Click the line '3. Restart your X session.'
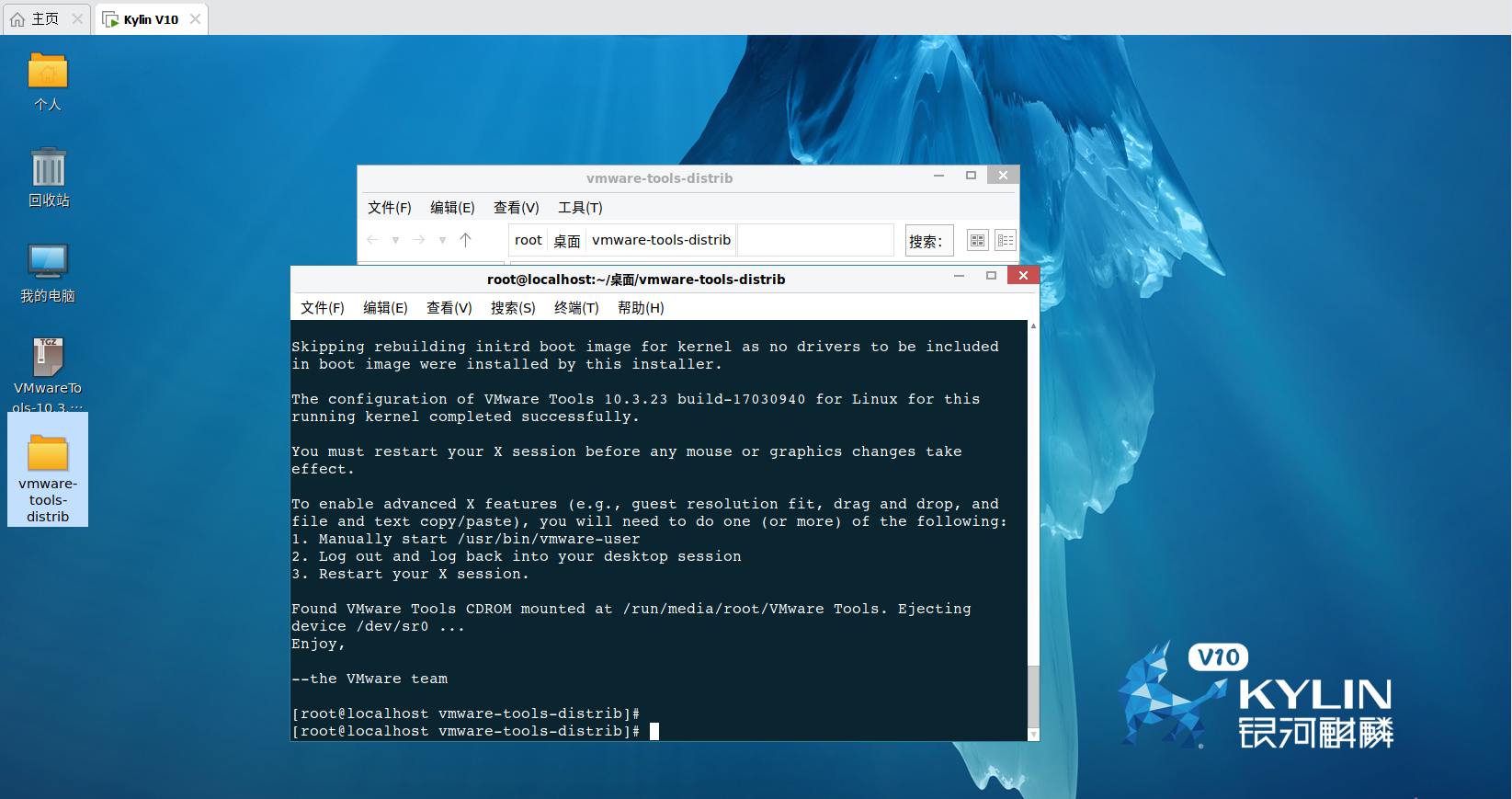The width and height of the screenshot is (1512, 799). [x=410, y=574]
